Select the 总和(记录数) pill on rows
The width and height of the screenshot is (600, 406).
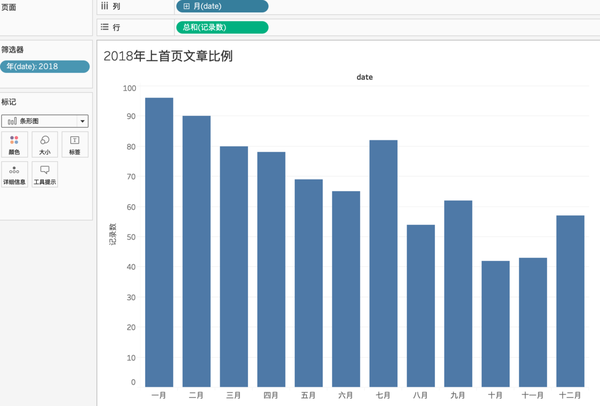[222, 27]
